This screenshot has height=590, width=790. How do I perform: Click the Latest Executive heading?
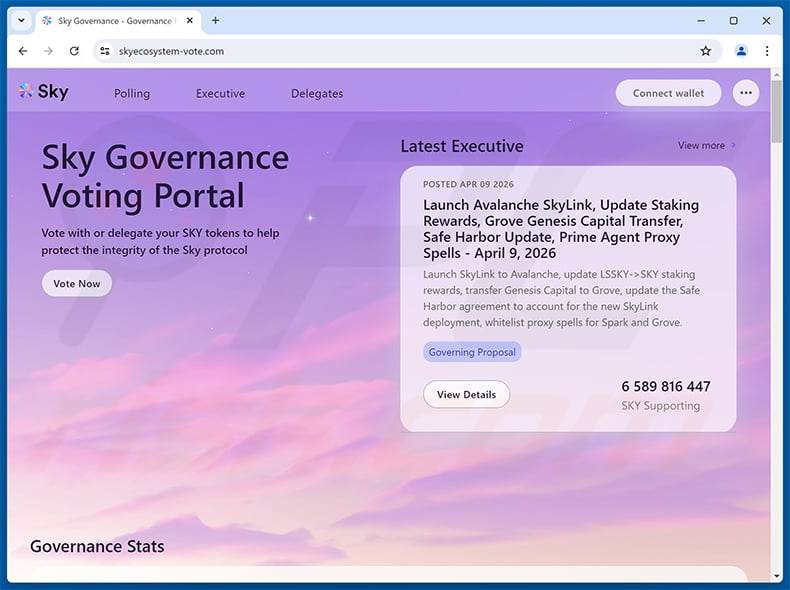tap(462, 146)
